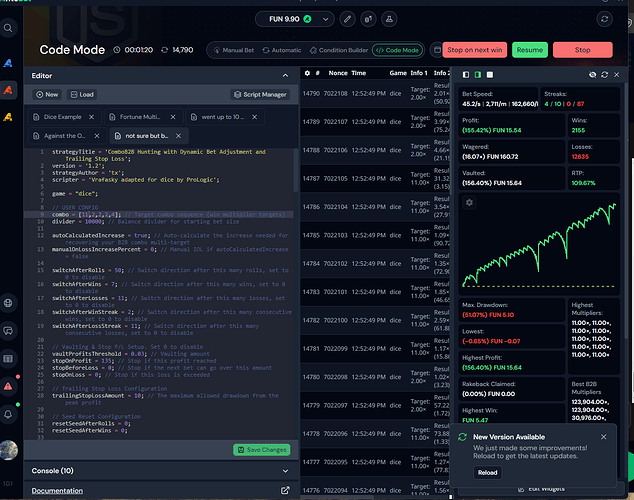634x500 pixels.
Task: Select left-dock layout toggle in stats widget
Action: 465,75
